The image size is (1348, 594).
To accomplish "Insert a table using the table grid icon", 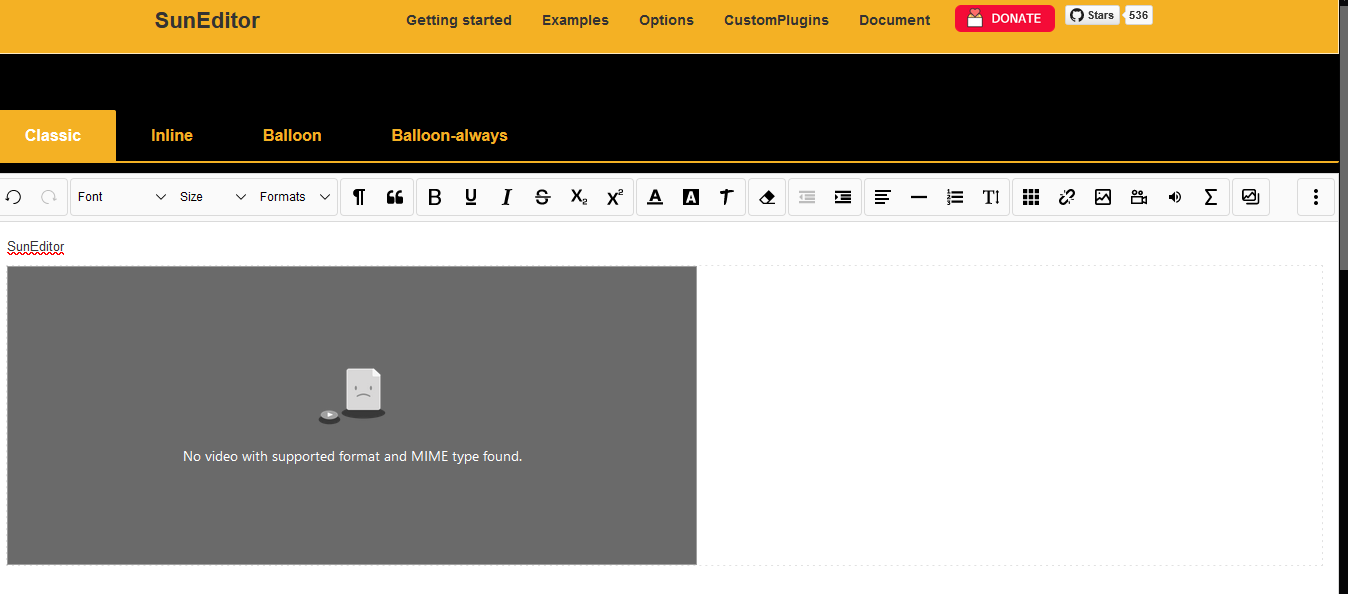I will coord(1031,197).
